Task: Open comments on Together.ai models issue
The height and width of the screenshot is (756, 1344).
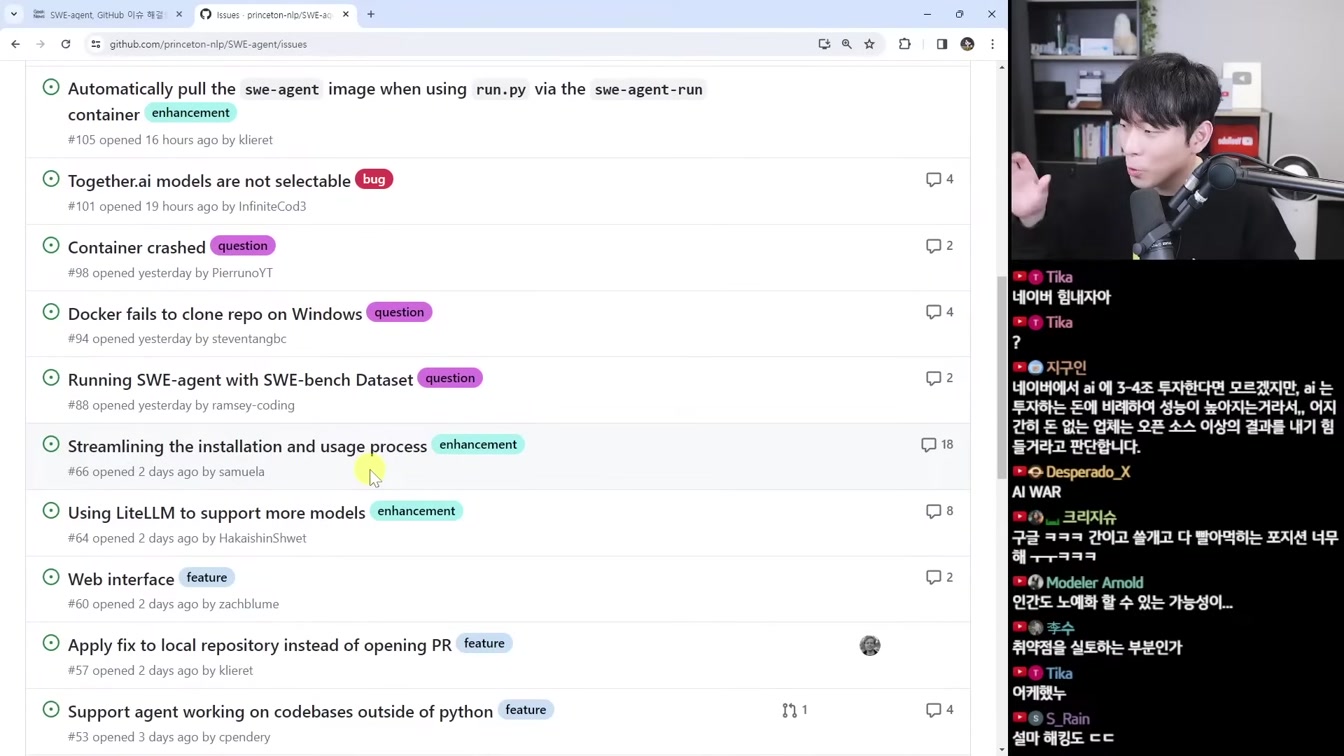Action: pos(939,179)
